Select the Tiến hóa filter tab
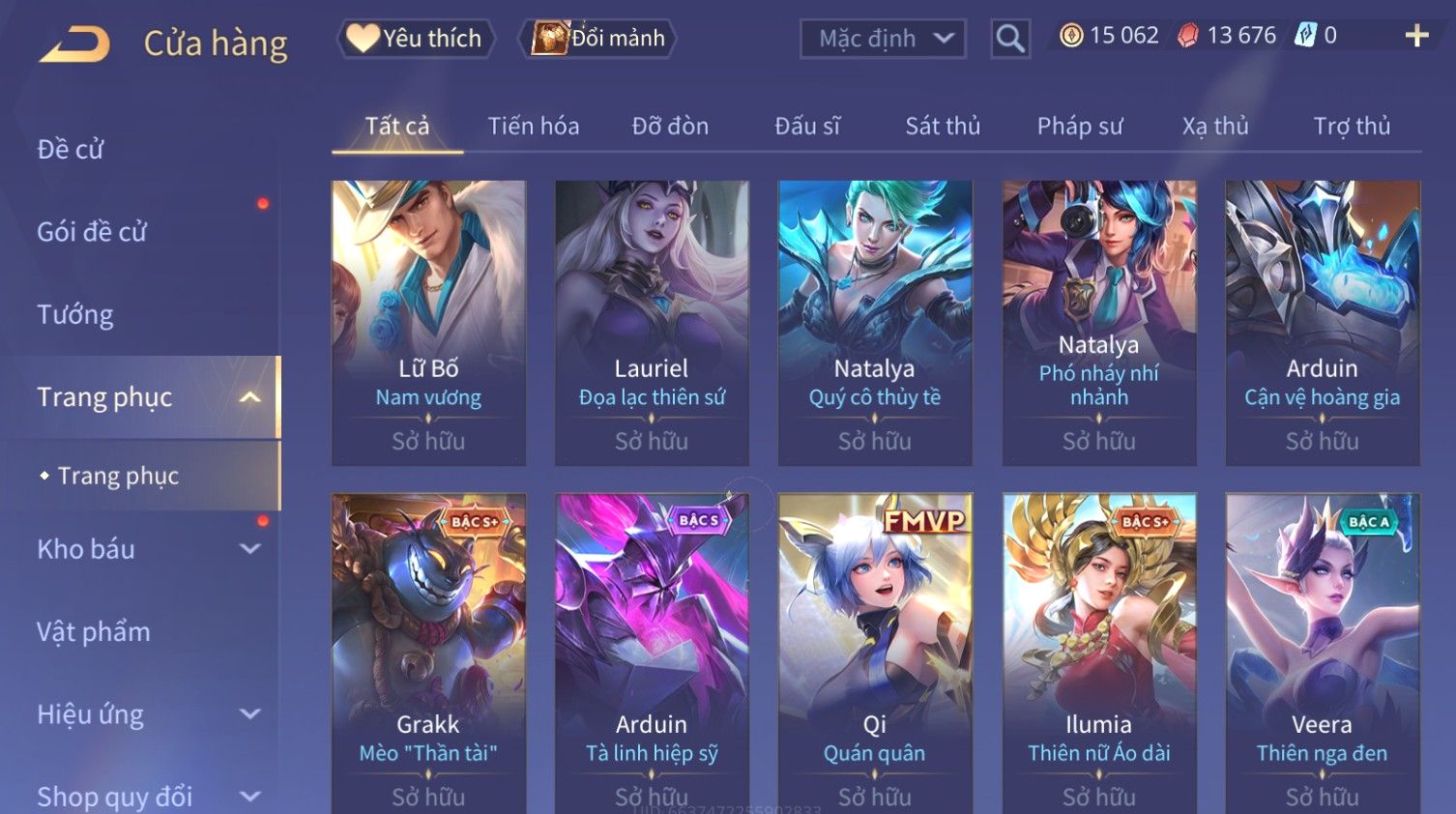The image size is (1456, 814). point(534,126)
